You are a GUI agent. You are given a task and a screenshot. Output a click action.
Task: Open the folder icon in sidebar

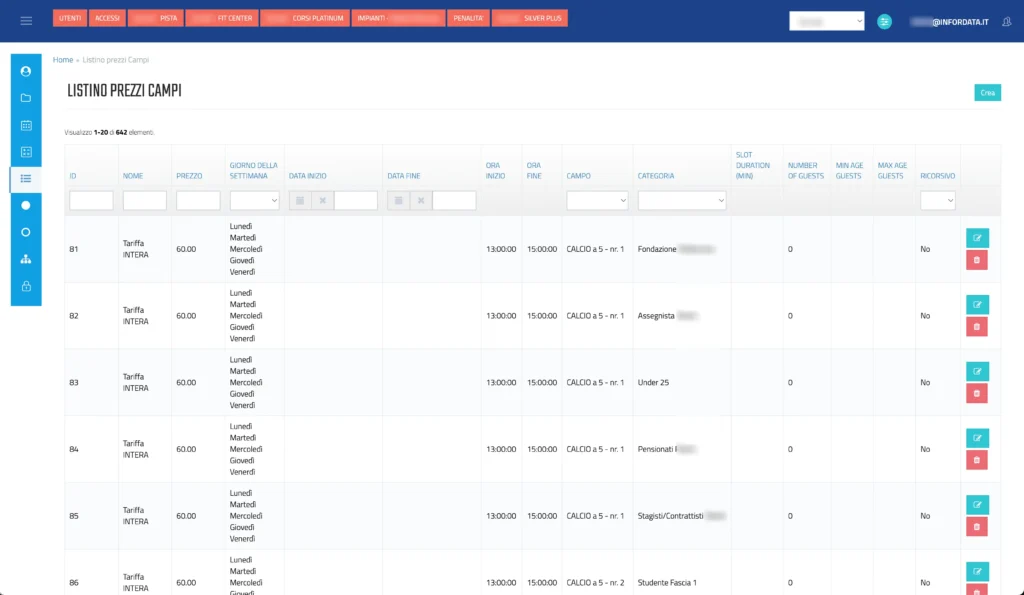click(x=26, y=98)
